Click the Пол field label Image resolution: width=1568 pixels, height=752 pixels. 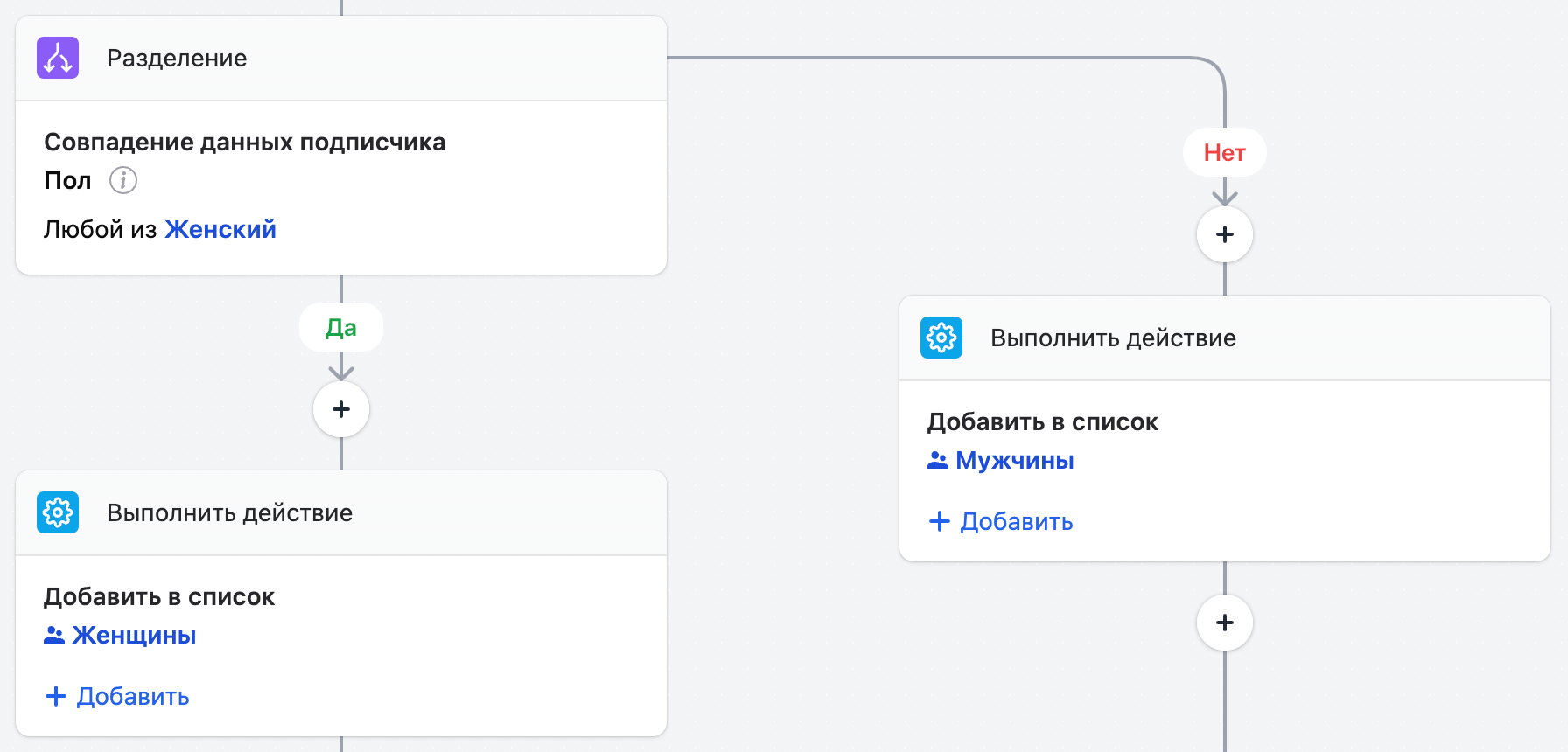67,180
